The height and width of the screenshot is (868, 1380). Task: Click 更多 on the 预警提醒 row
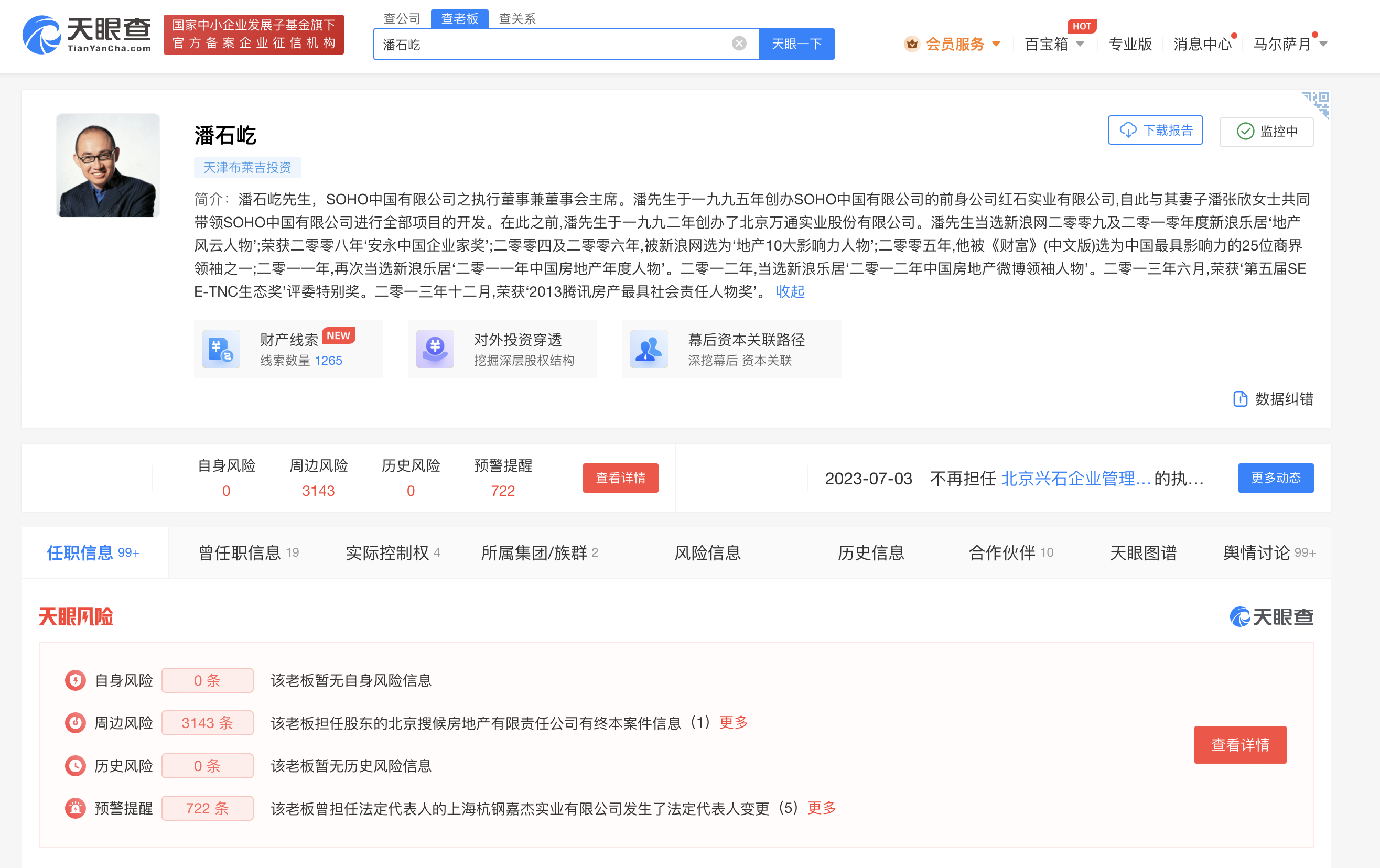pos(821,808)
